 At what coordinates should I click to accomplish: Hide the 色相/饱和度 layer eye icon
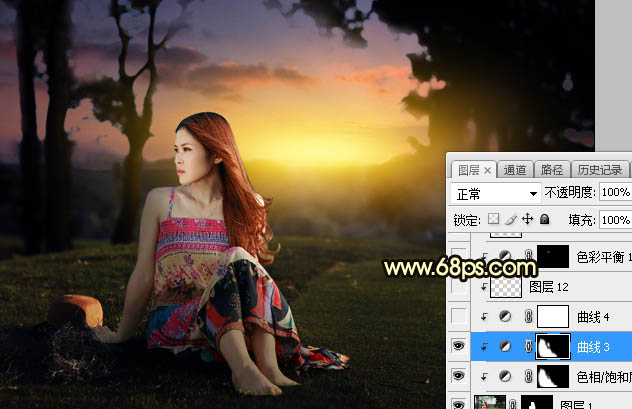[458, 376]
